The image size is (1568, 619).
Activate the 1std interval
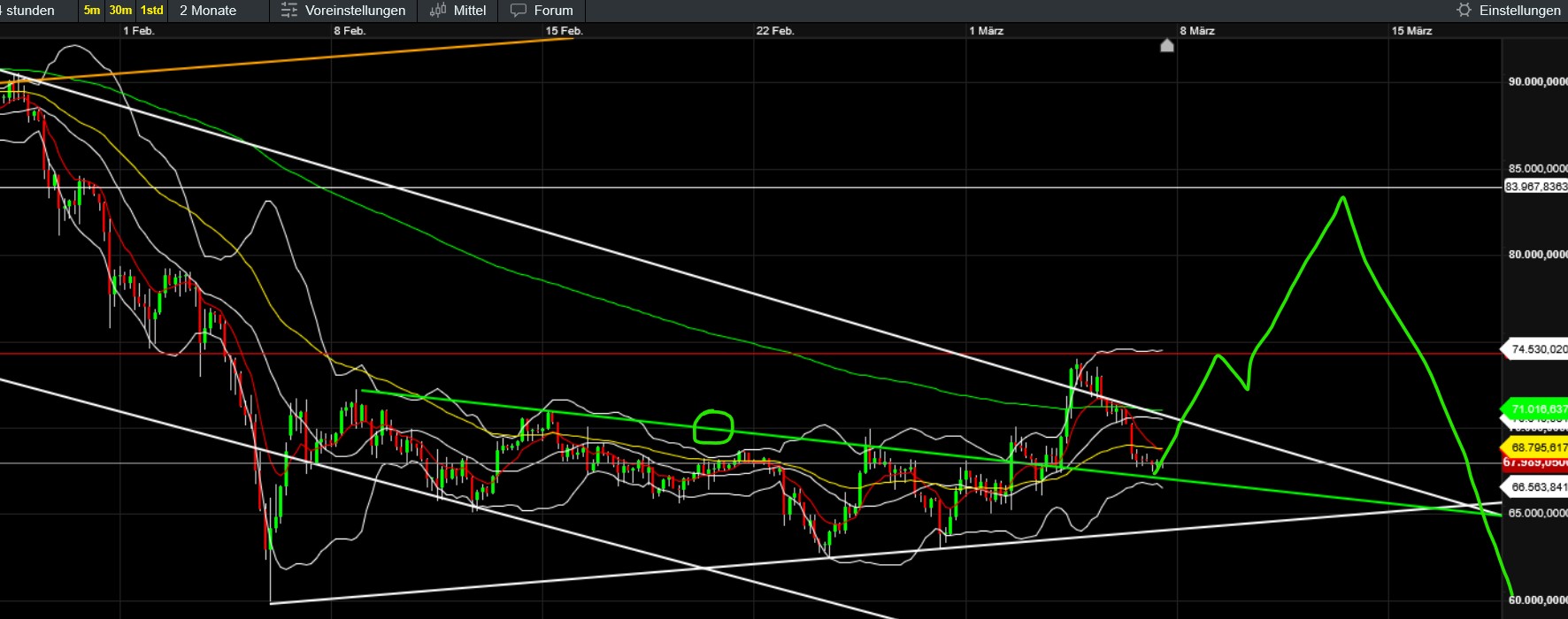pyautogui.click(x=152, y=11)
